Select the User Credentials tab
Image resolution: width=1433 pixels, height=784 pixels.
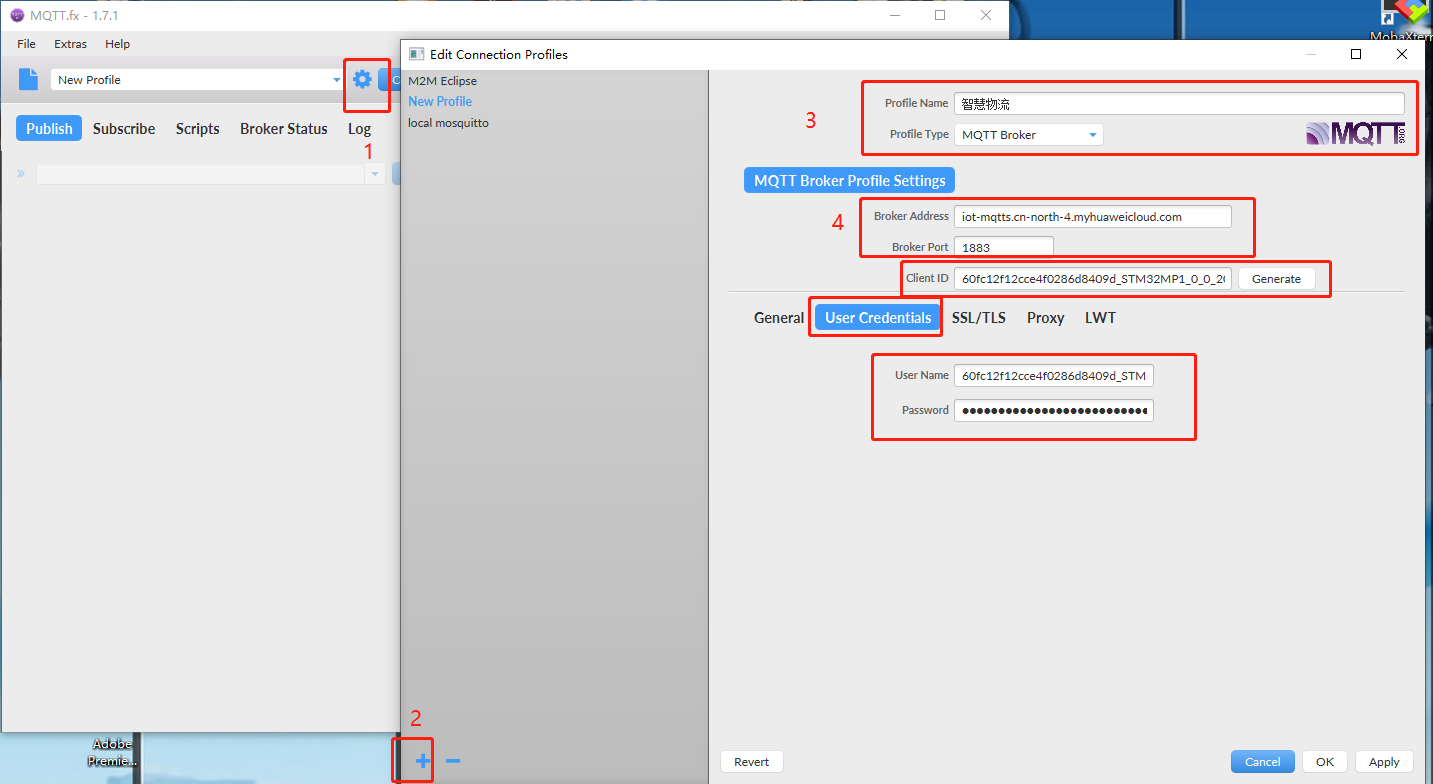[878, 317]
